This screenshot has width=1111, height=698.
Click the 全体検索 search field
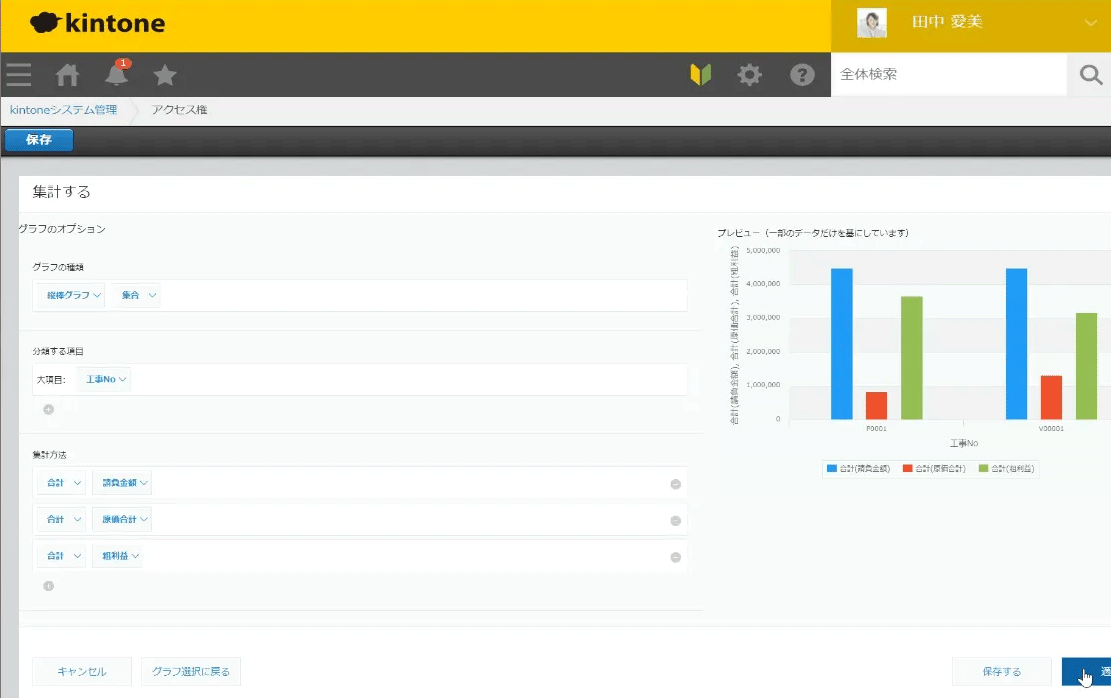[948, 75]
